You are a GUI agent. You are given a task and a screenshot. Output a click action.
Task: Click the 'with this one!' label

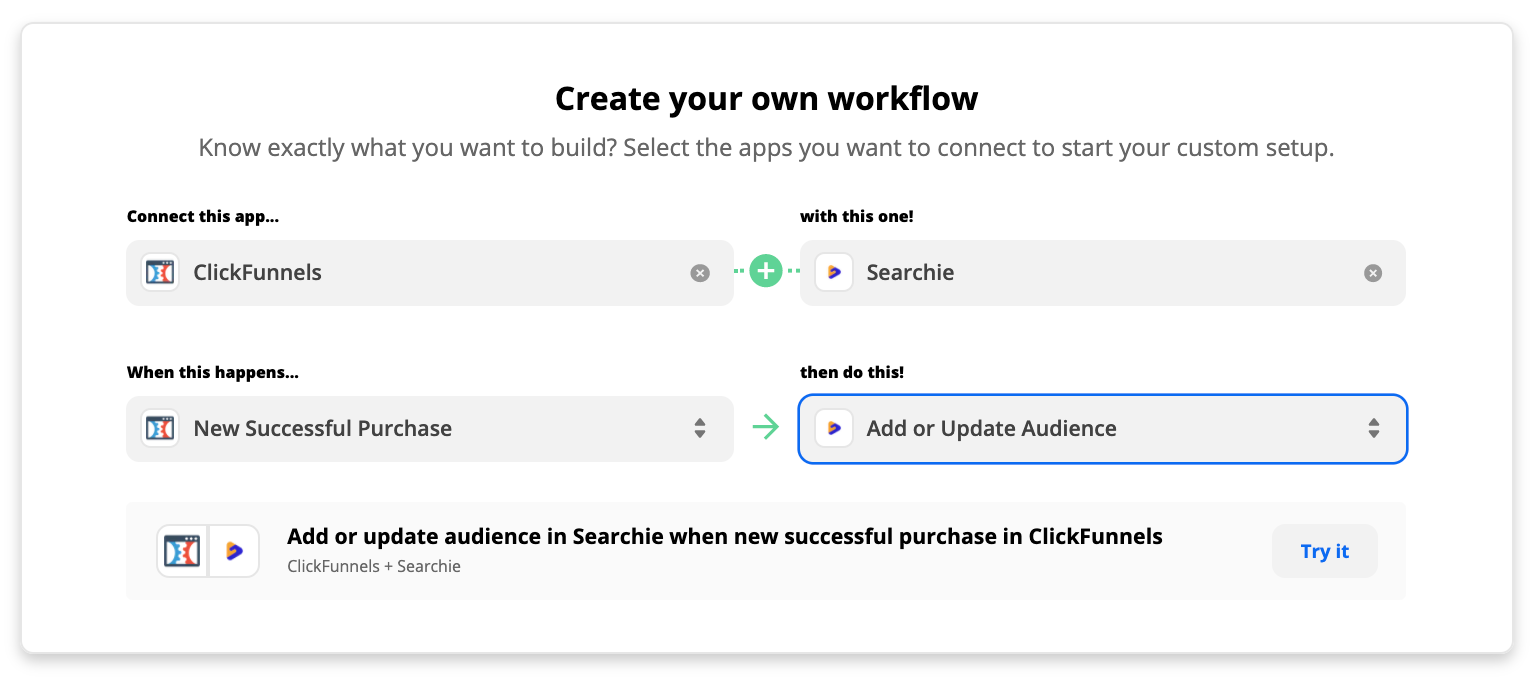tap(857, 216)
